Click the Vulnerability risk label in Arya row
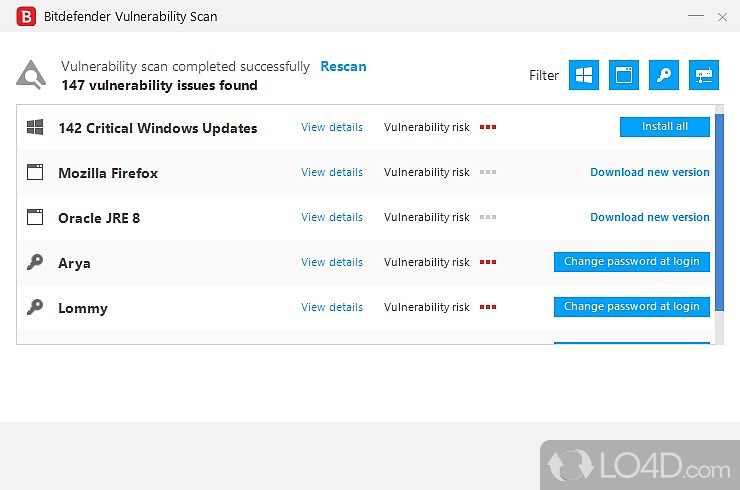Screen dimensions: 740x490 pyautogui.click(x=427, y=262)
